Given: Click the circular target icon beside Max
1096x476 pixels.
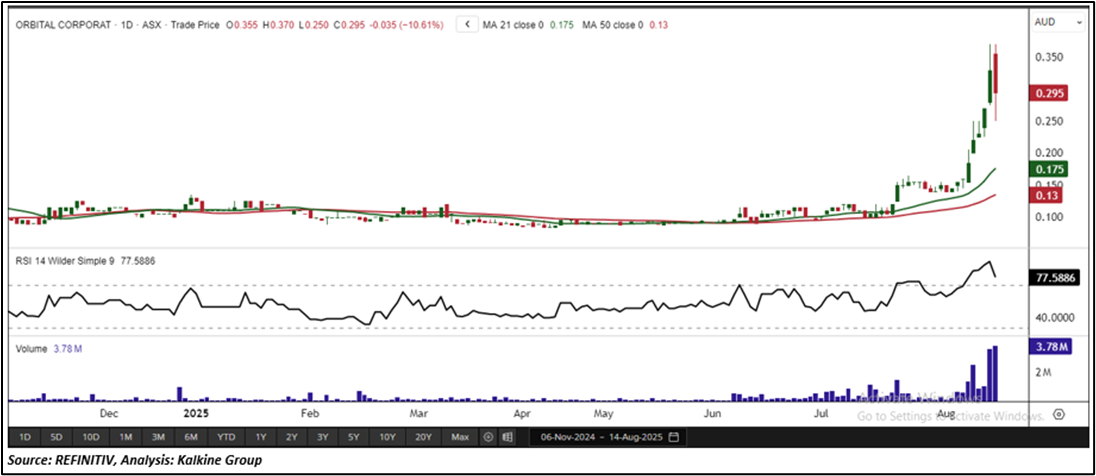Looking at the screenshot, I should click(489, 438).
